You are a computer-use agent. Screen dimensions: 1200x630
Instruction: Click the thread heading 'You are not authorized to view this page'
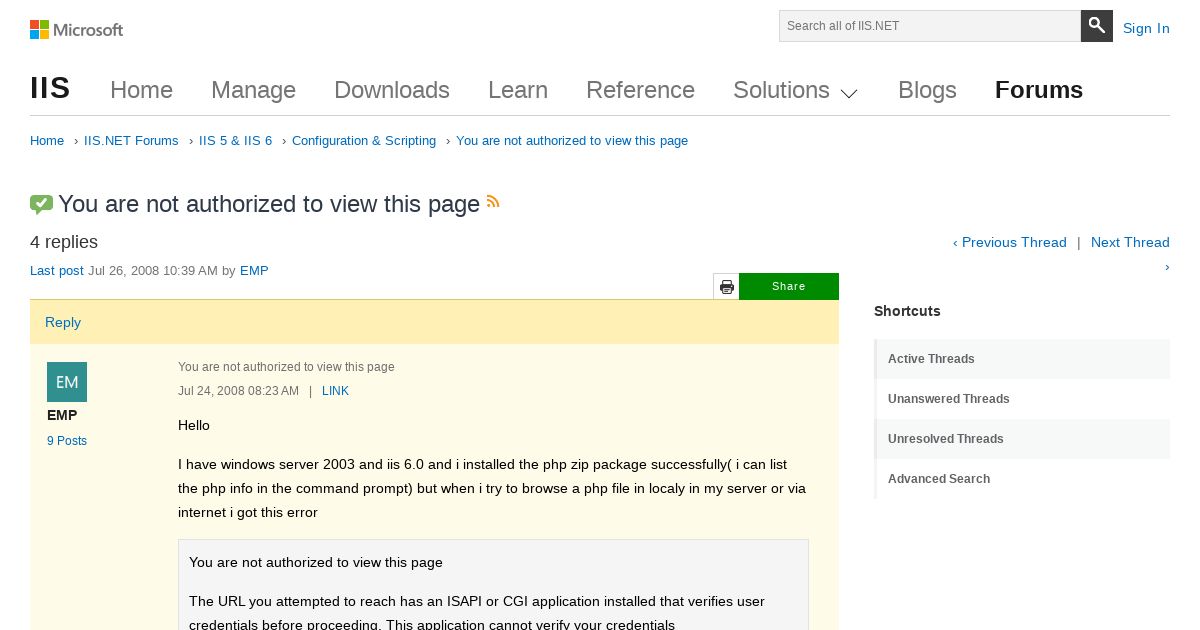point(269,204)
